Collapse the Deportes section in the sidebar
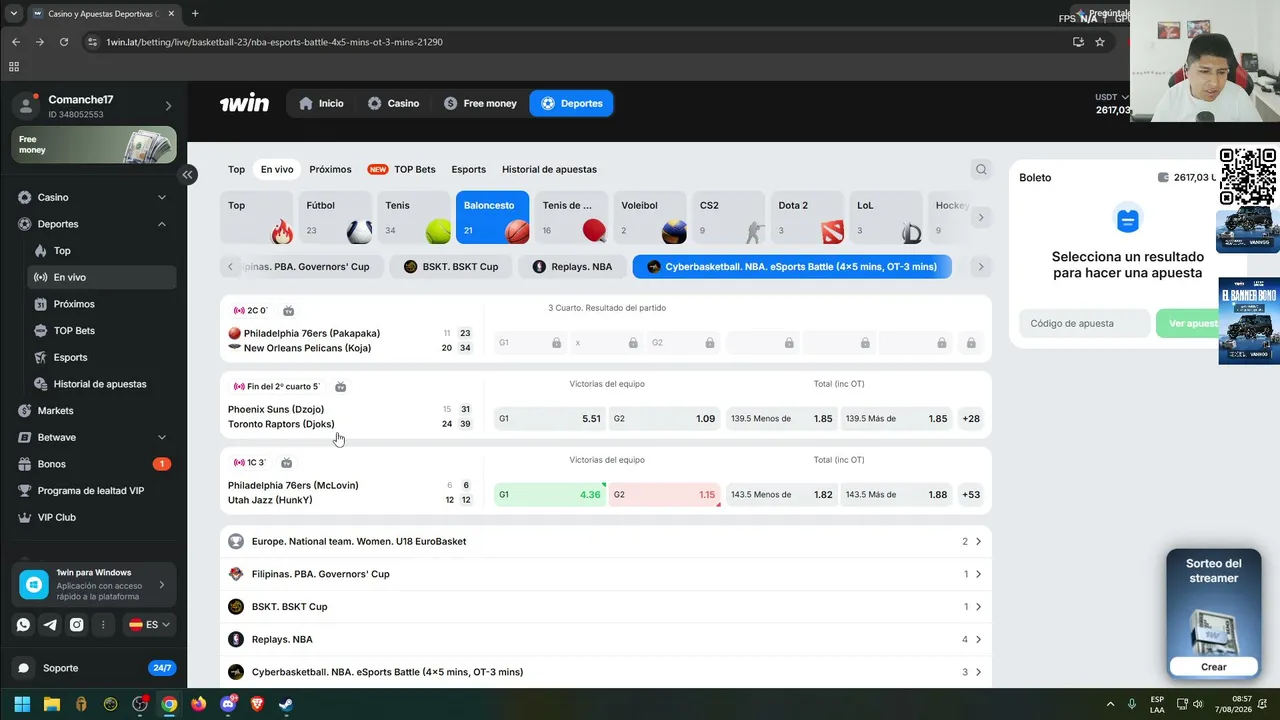 click(162, 224)
